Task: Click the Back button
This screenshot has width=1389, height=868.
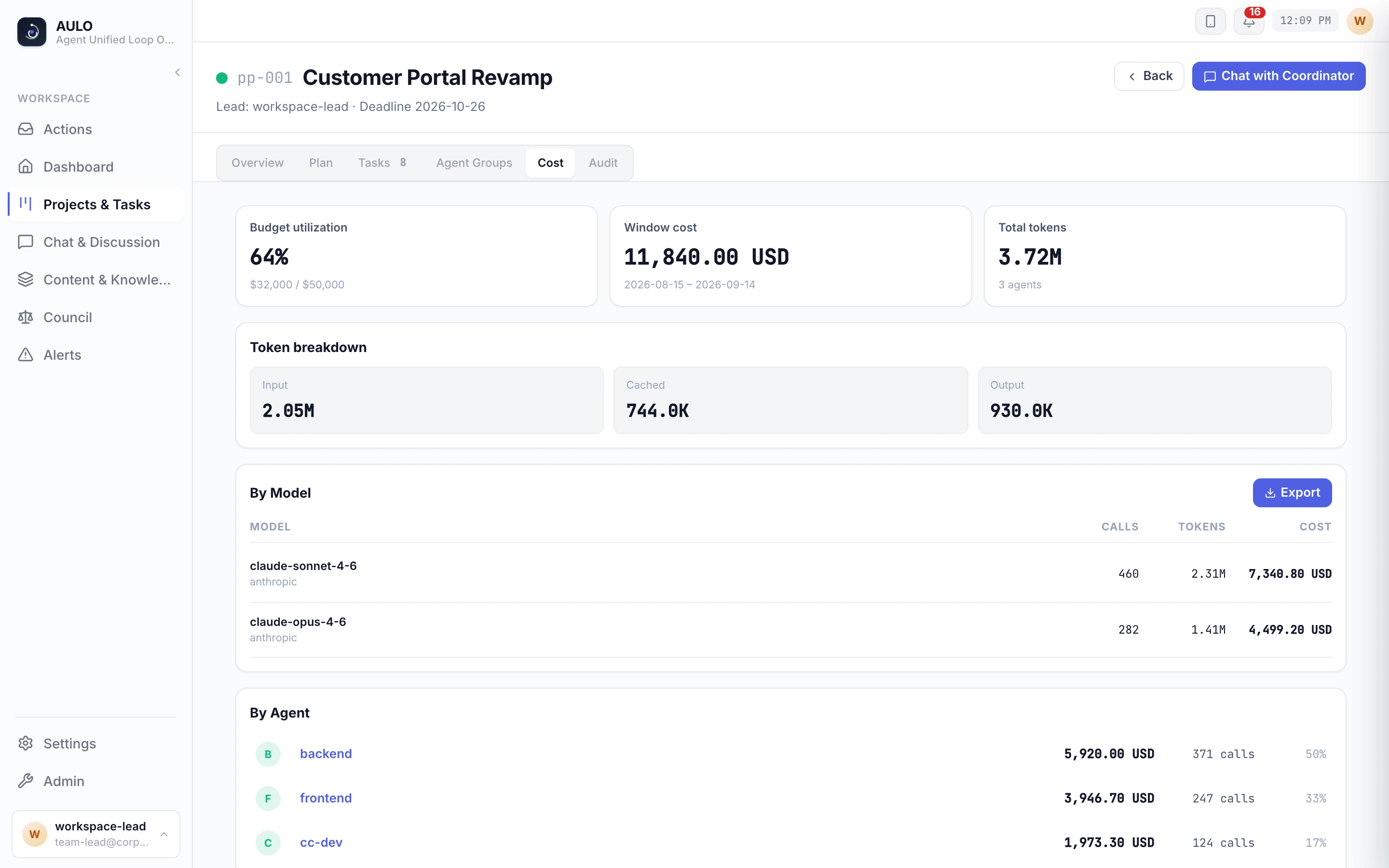Action: pos(1148,76)
